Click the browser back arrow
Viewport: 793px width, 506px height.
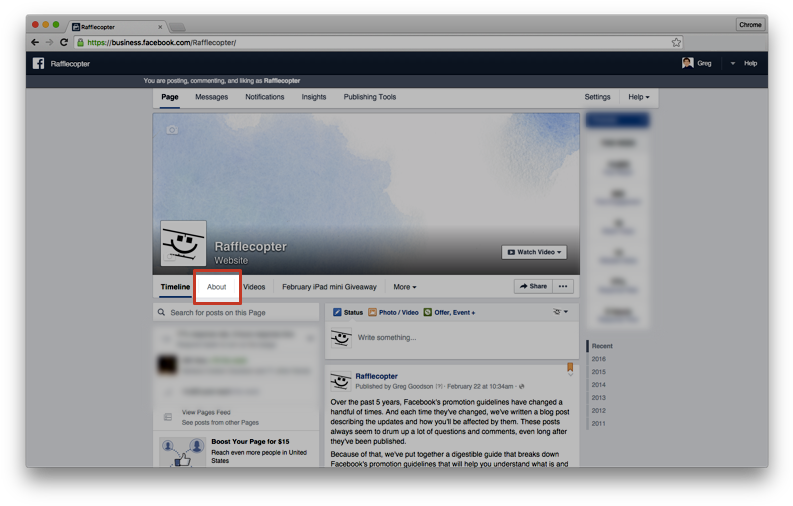35,42
